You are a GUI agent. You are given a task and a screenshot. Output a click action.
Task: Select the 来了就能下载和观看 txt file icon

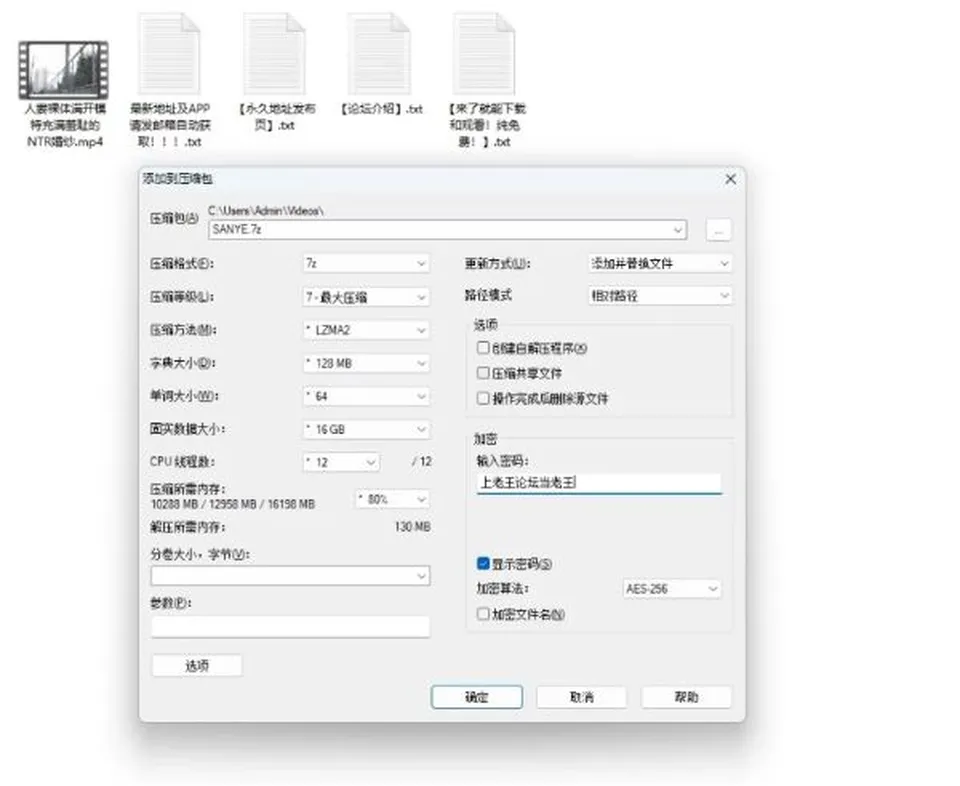(x=484, y=54)
